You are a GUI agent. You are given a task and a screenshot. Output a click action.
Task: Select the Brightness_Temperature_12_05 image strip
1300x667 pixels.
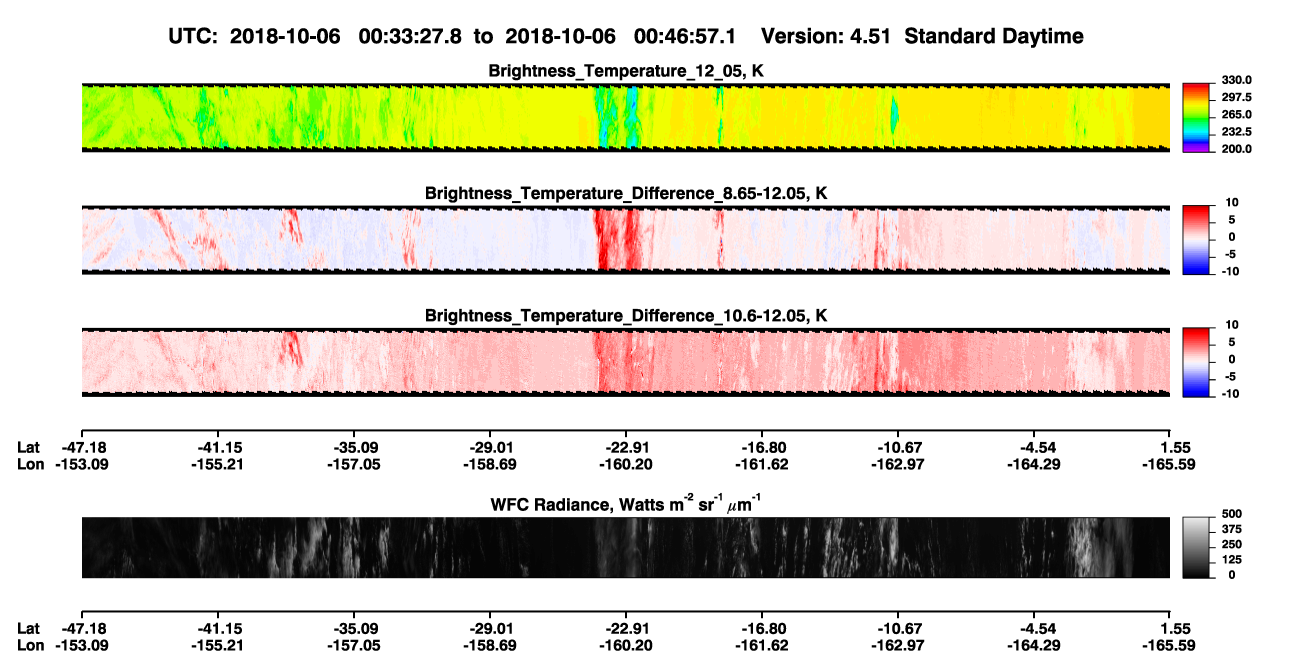[626, 118]
